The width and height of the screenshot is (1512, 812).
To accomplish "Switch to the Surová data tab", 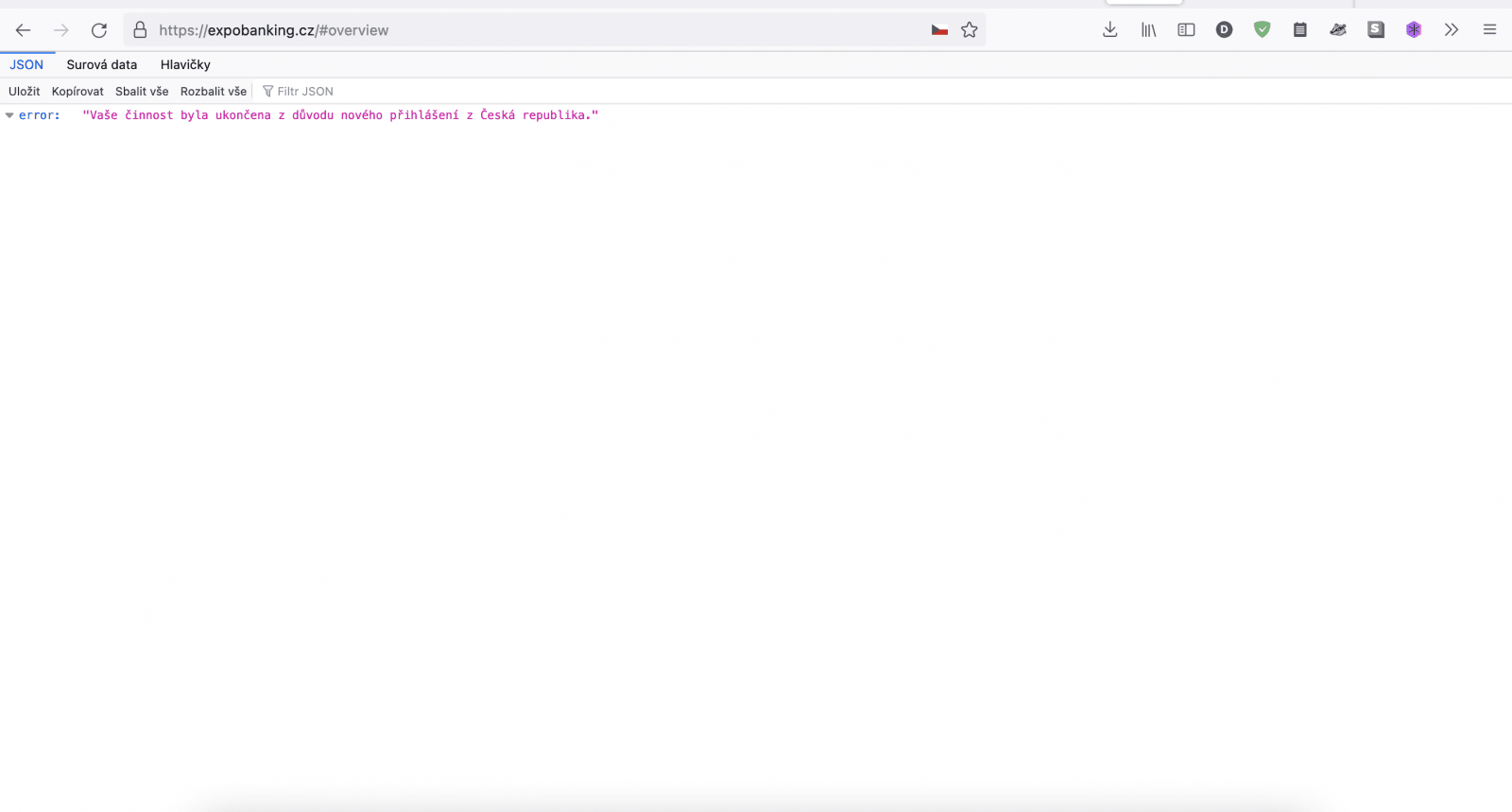I will (102, 64).
